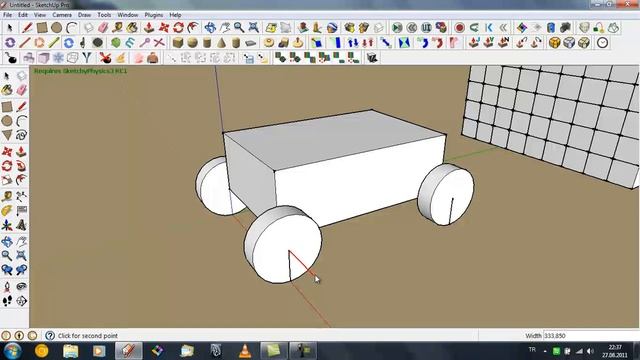Select the arrow Select tool in top toolbar
The width and height of the screenshot is (640, 360).
tap(9, 28)
